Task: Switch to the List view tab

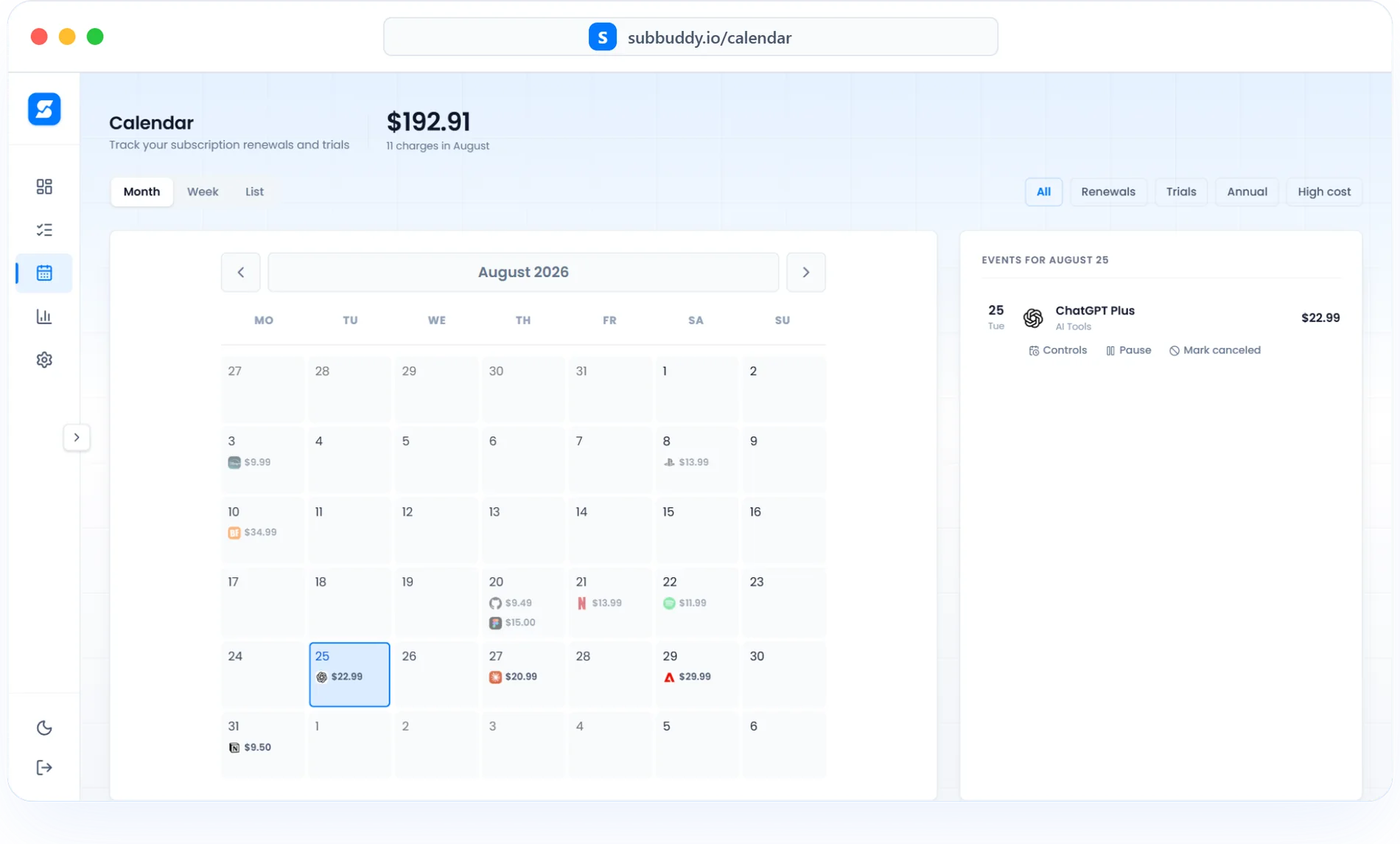Action: (254, 192)
